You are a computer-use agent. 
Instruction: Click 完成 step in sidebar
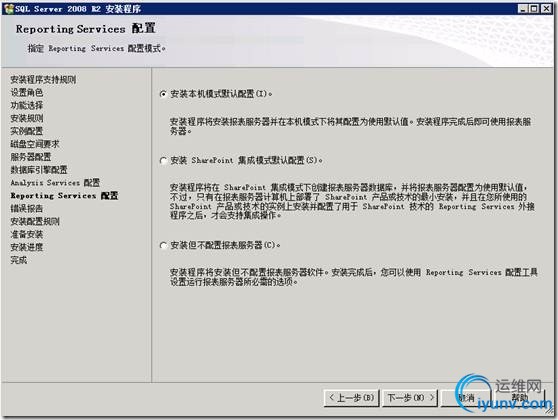coord(19,260)
